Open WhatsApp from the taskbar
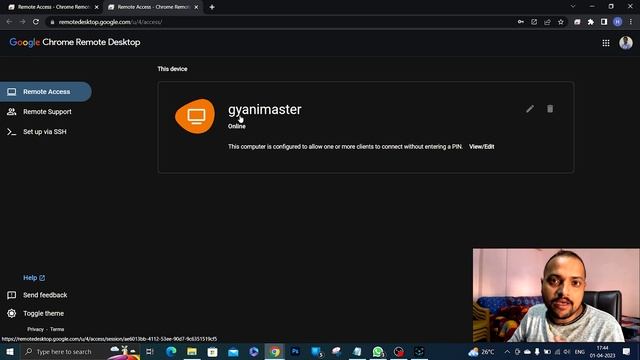This screenshot has height=360, width=640. coord(378,351)
